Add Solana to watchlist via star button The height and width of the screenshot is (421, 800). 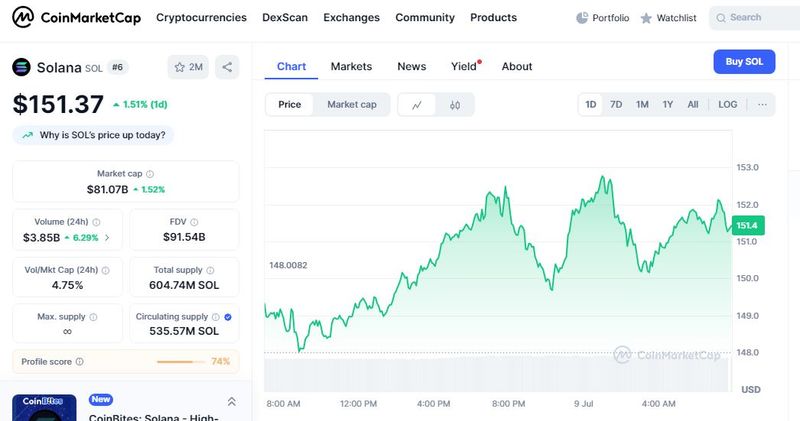click(x=189, y=67)
